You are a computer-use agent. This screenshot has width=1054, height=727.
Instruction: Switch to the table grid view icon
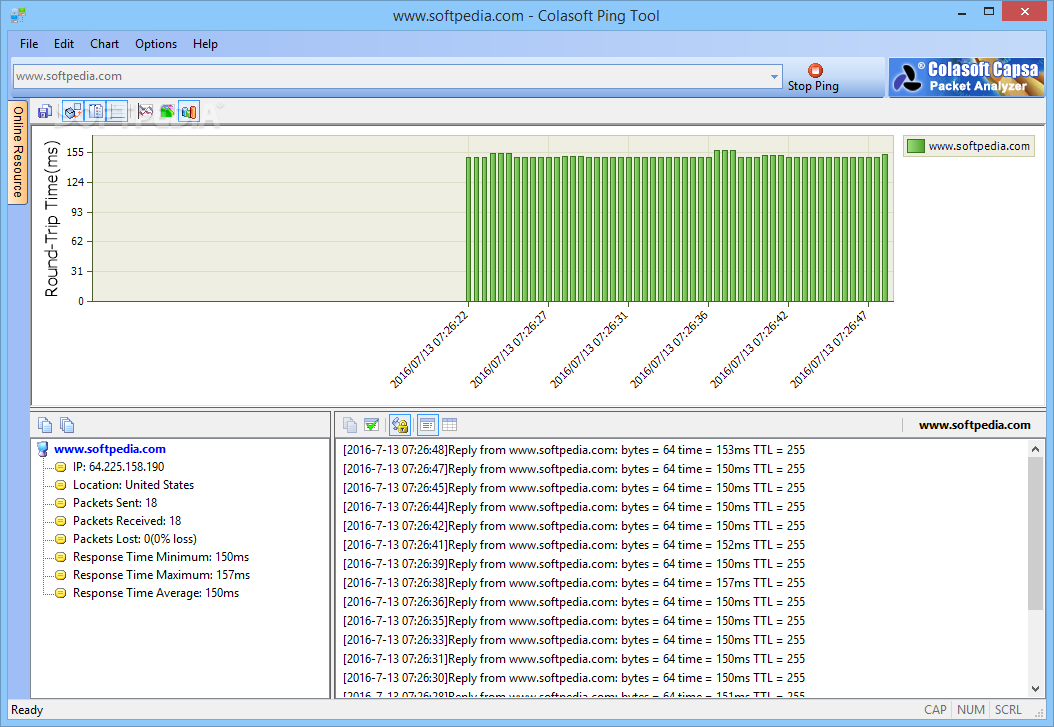coord(450,425)
